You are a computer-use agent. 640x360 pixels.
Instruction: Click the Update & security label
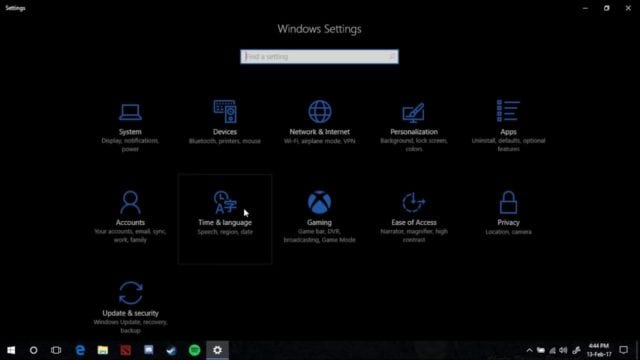click(131, 313)
